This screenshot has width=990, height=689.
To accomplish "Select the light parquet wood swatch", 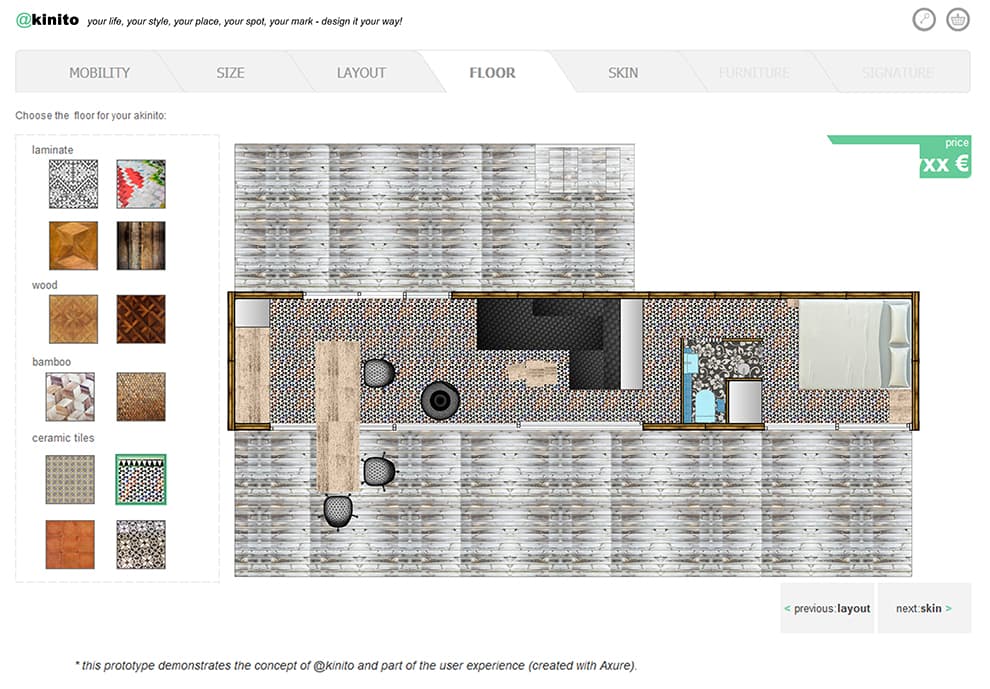I will [x=73, y=320].
